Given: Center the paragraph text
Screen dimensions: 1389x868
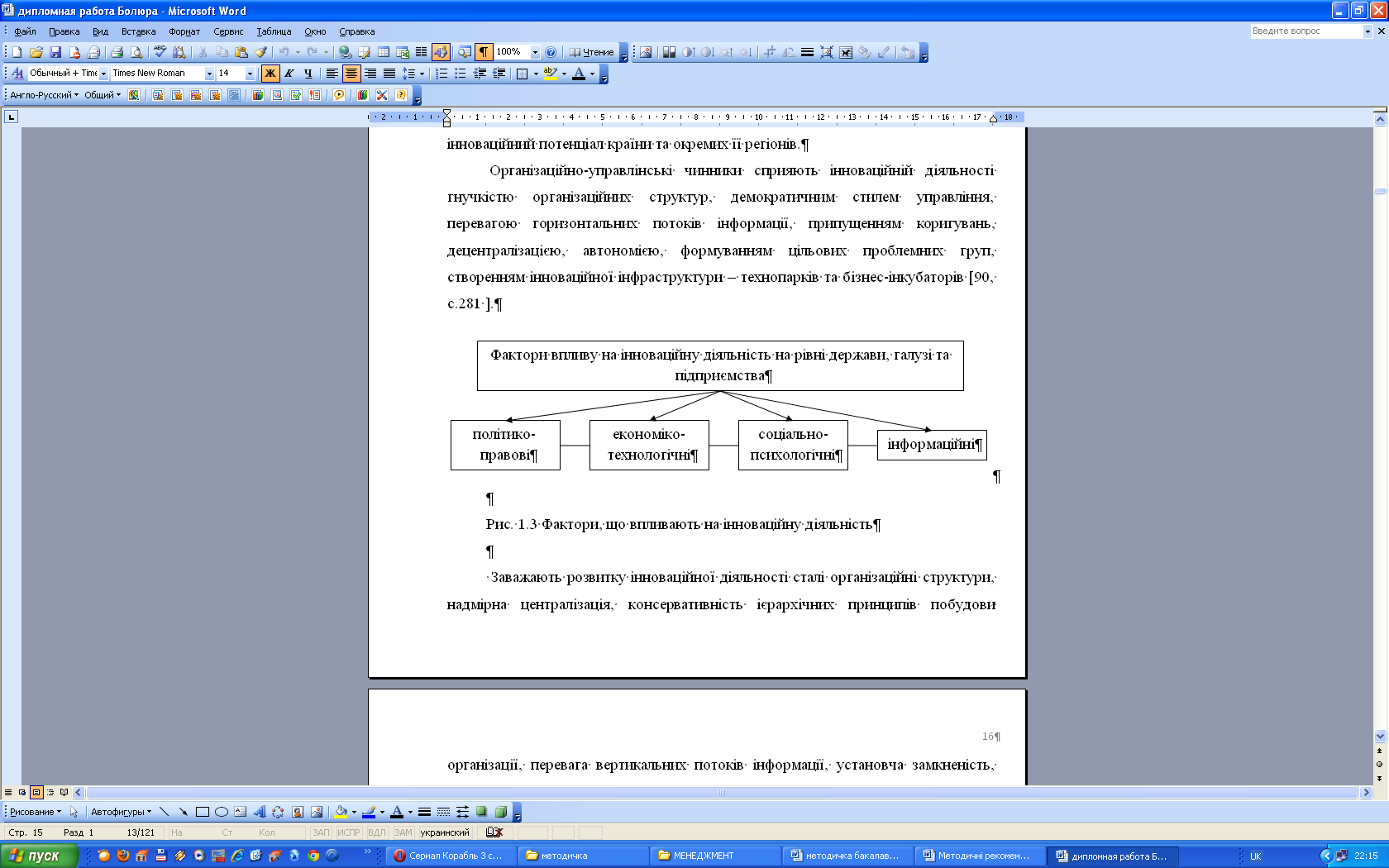Looking at the screenshot, I should pos(351,74).
